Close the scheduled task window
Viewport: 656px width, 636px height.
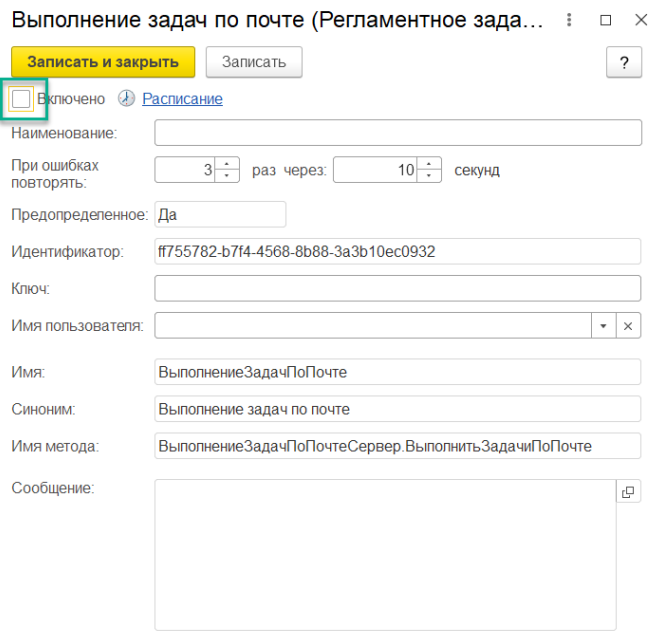(x=637, y=21)
